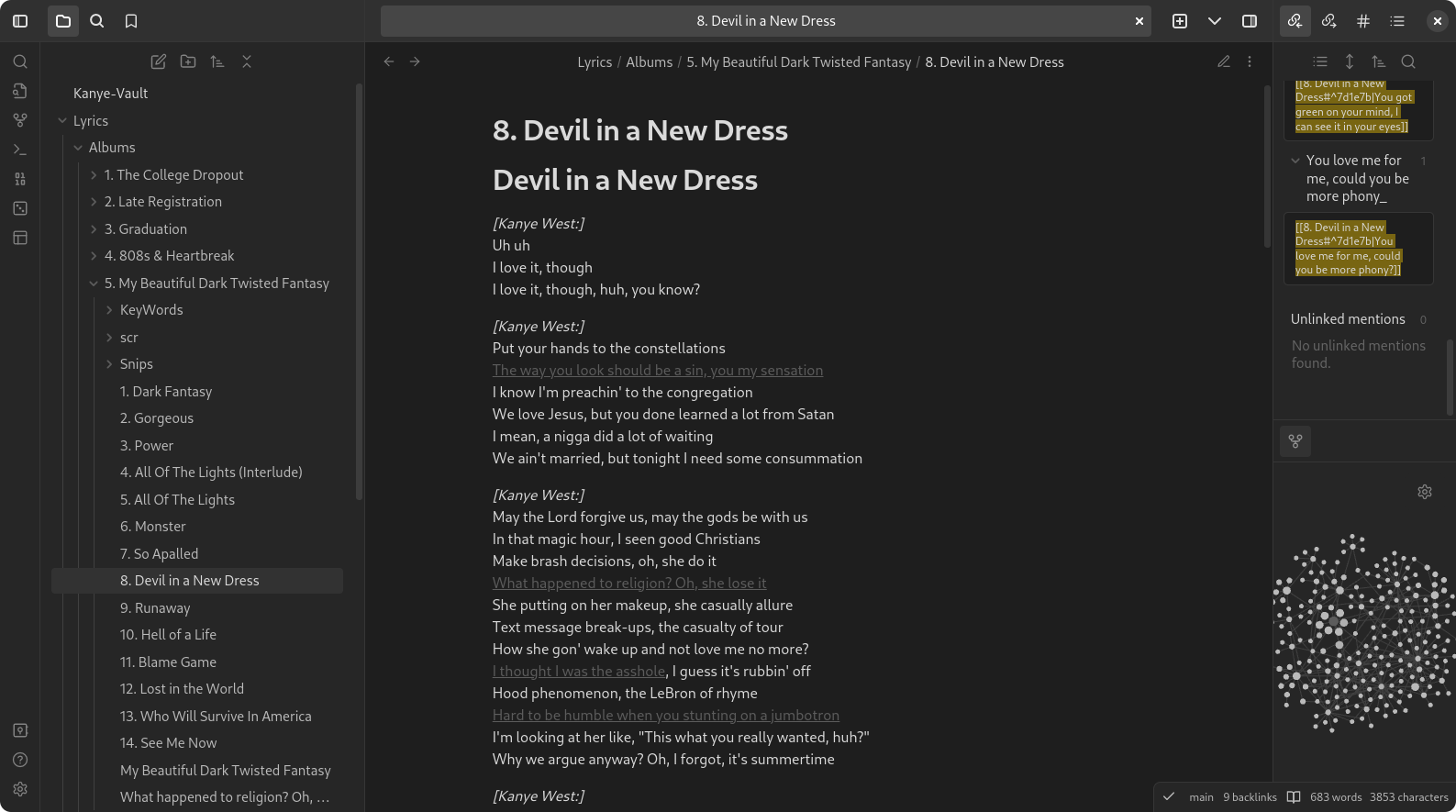The image size is (1456, 812).
Task: Show the outgoing links panel tab
Action: point(1329,21)
